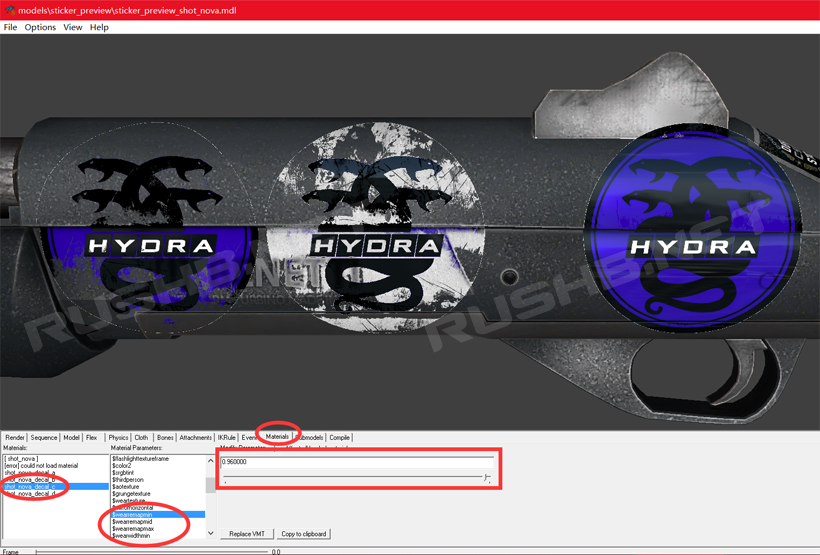The width and height of the screenshot is (820, 555).
Task: Open the Compile tab
Action: (x=340, y=437)
